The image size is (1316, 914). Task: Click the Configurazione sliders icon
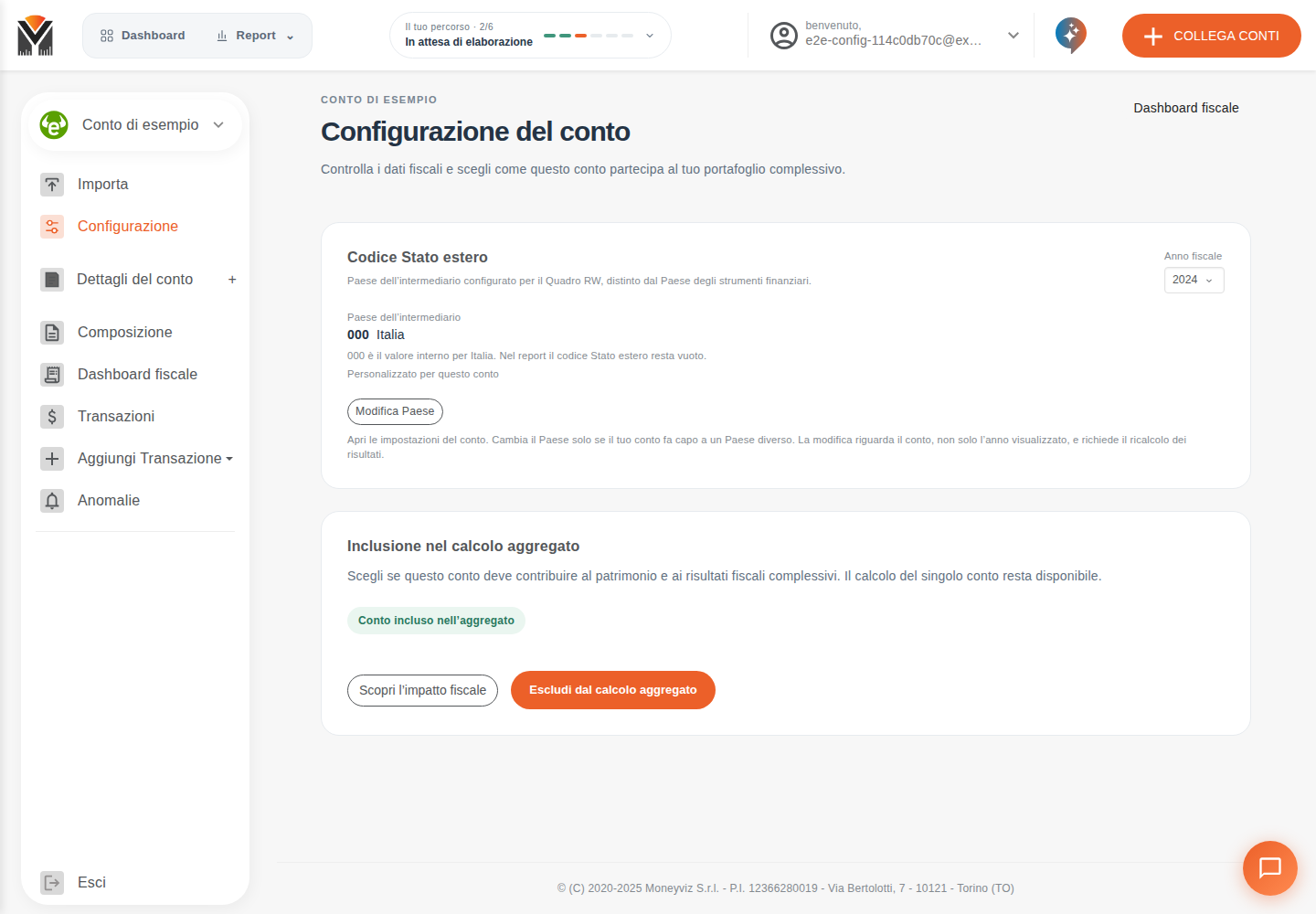[x=52, y=227]
